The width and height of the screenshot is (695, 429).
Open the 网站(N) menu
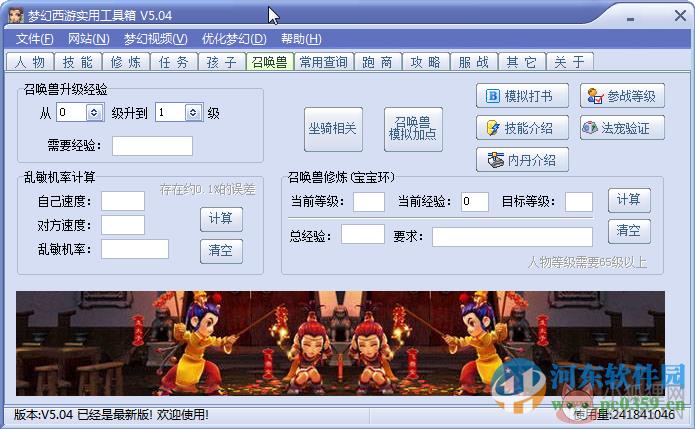click(x=89, y=39)
